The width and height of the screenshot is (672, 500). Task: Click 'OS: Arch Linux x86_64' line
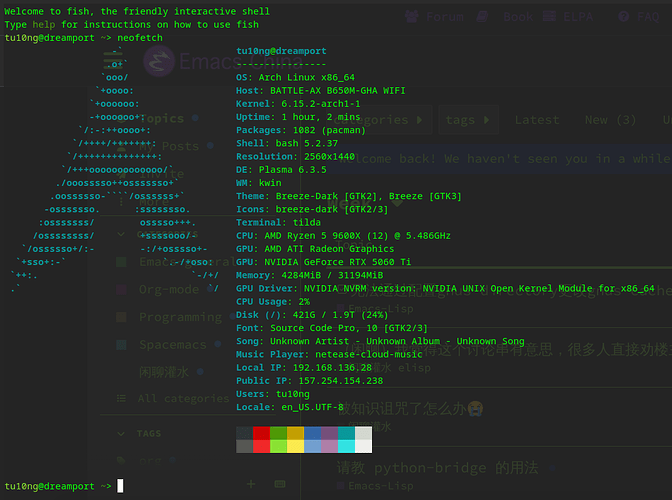[x=295, y=78]
